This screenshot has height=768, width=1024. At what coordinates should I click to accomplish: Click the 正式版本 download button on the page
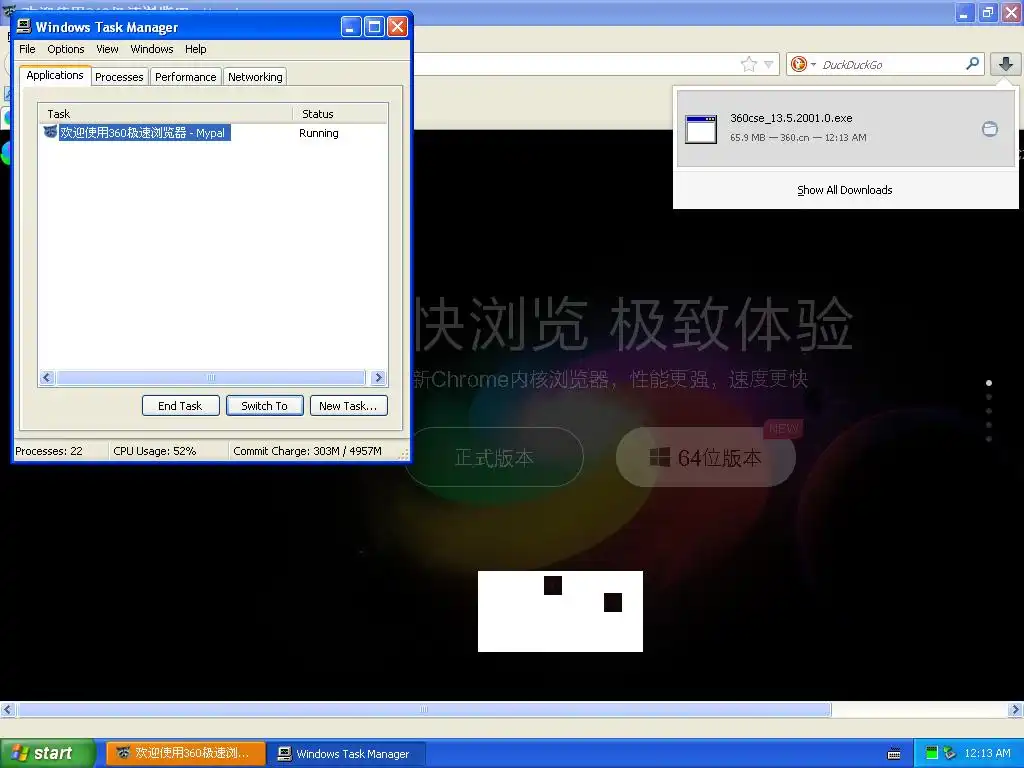tap(494, 457)
